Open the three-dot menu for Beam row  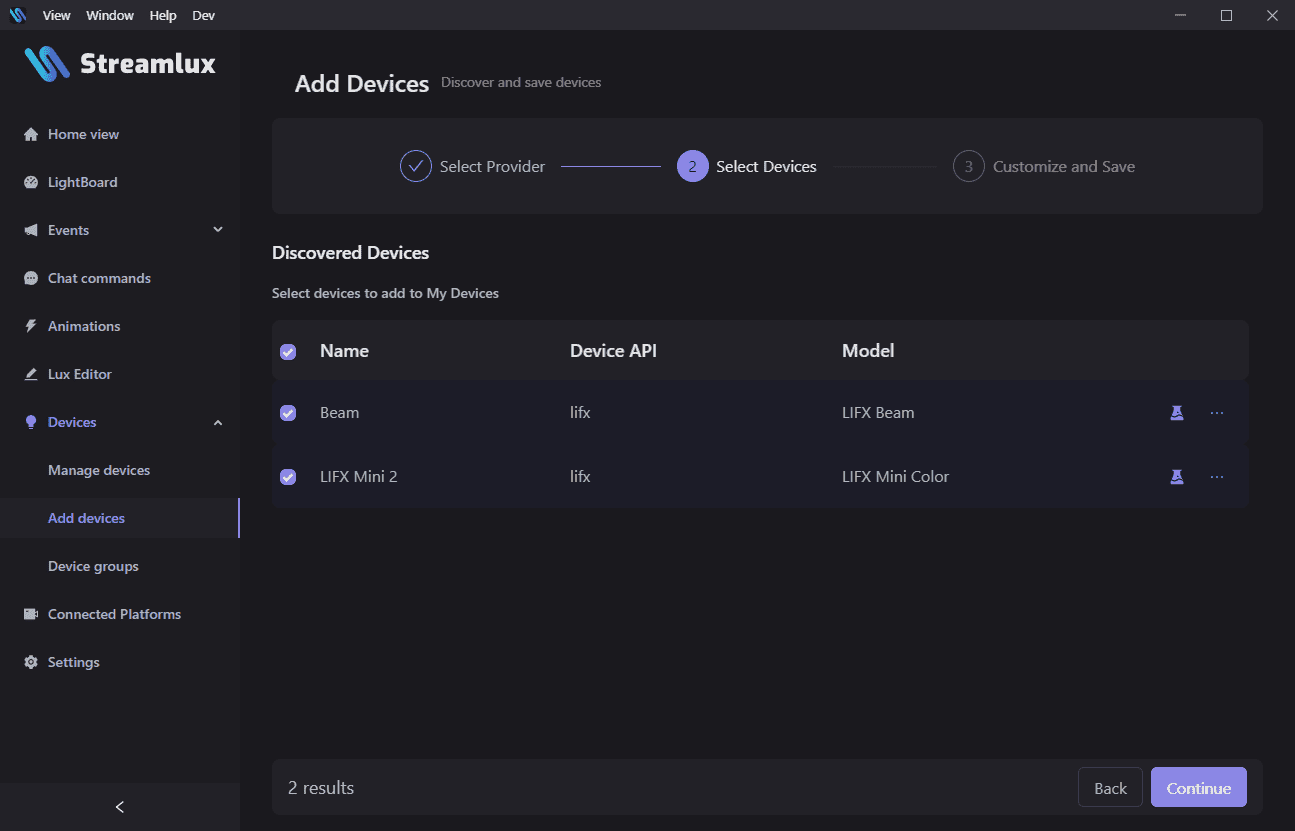coord(1217,413)
